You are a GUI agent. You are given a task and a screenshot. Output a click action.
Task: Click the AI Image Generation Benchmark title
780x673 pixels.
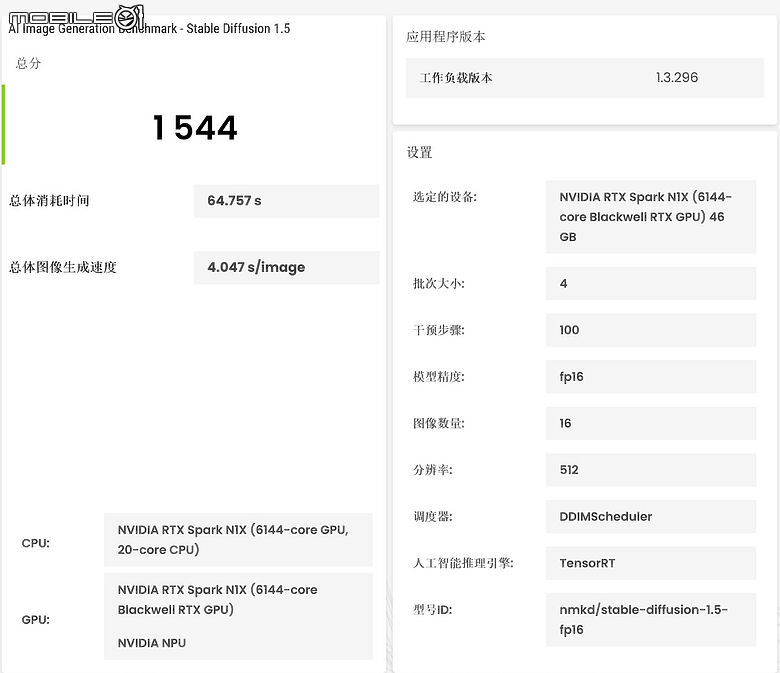click(x=149, y=28)
